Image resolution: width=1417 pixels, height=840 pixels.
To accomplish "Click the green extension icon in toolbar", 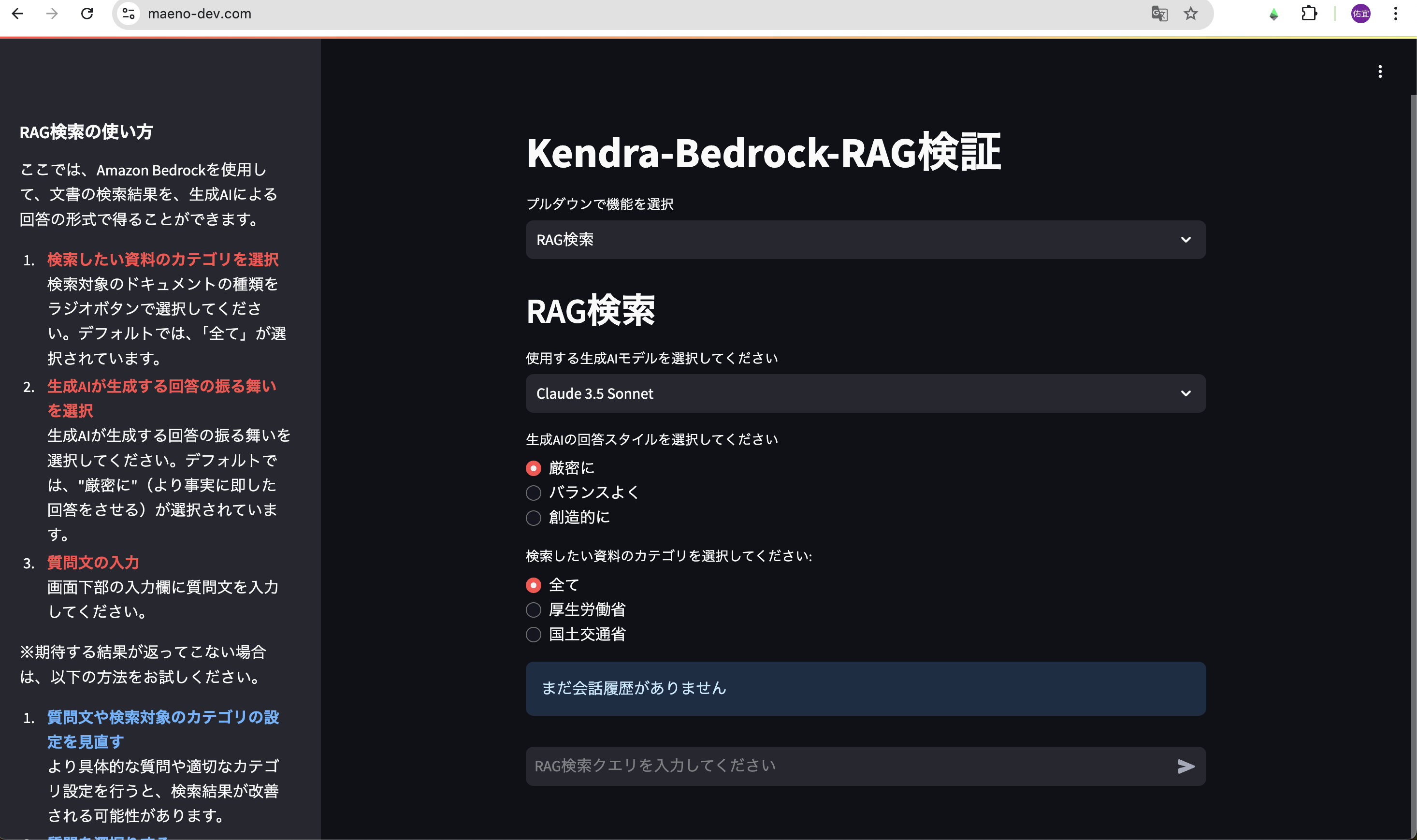I will tap(1273, 14).
